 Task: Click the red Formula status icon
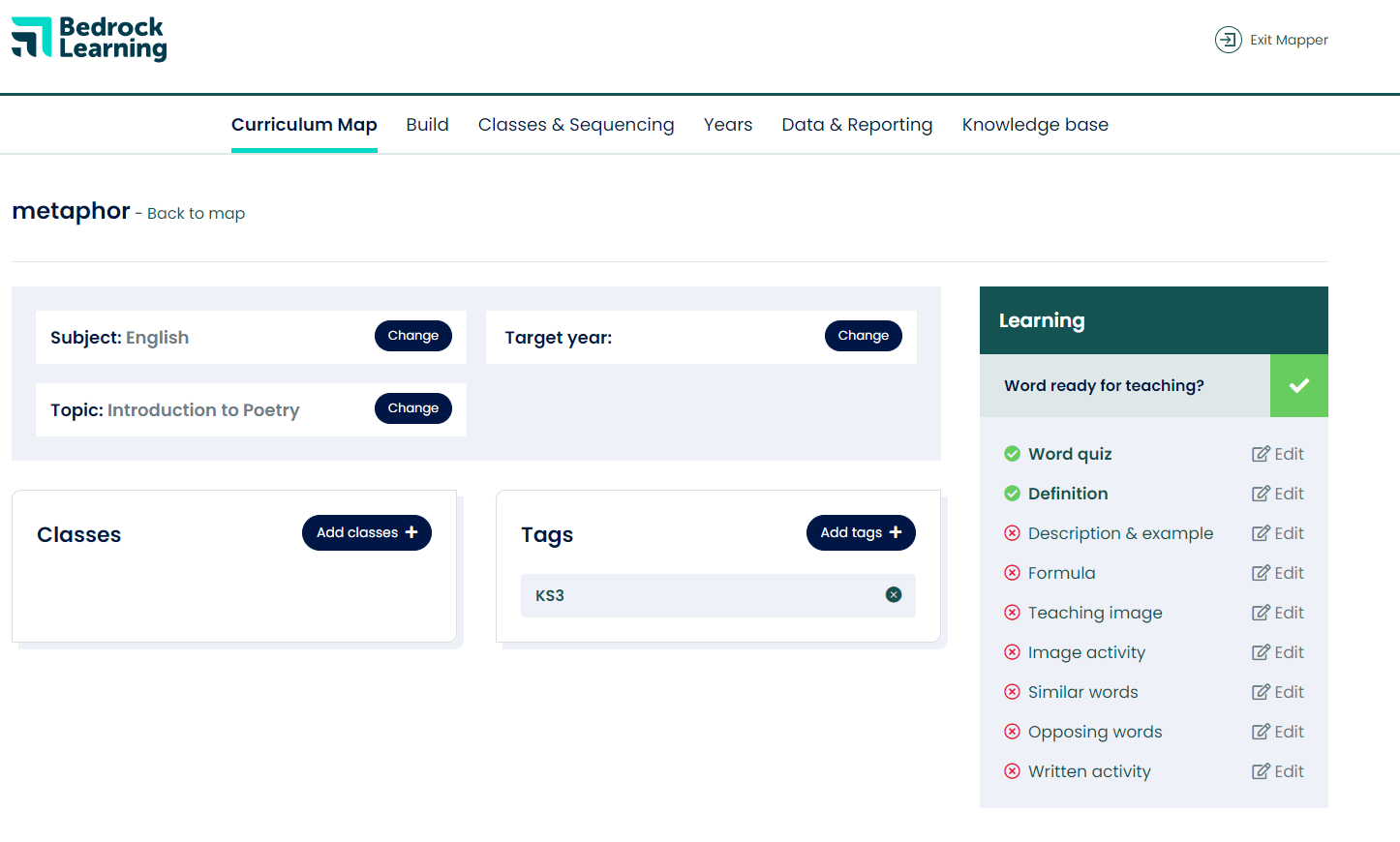pos(1012,573)
